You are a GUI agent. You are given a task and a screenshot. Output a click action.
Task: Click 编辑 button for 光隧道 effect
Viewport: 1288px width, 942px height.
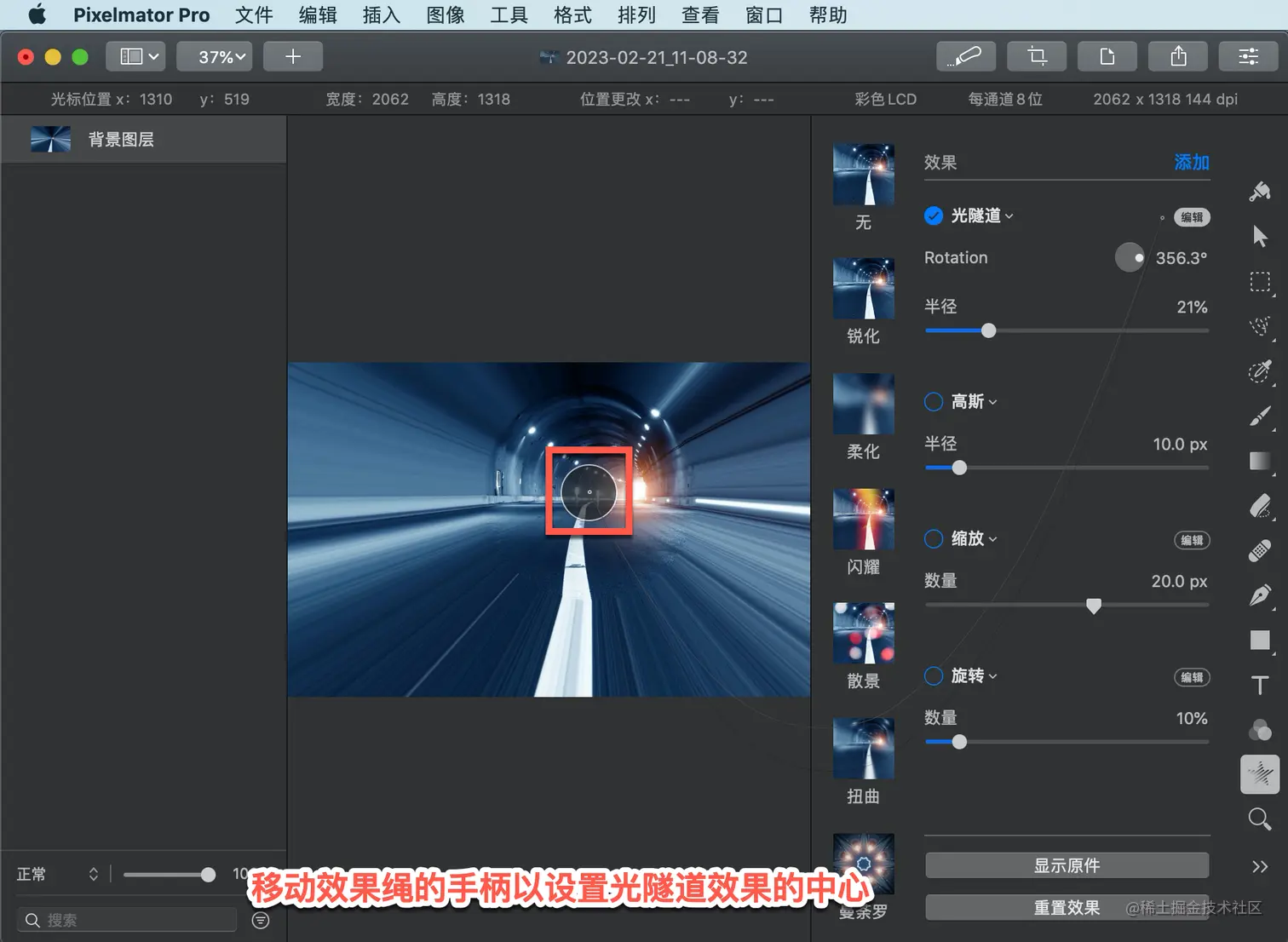pos(1192,217)
